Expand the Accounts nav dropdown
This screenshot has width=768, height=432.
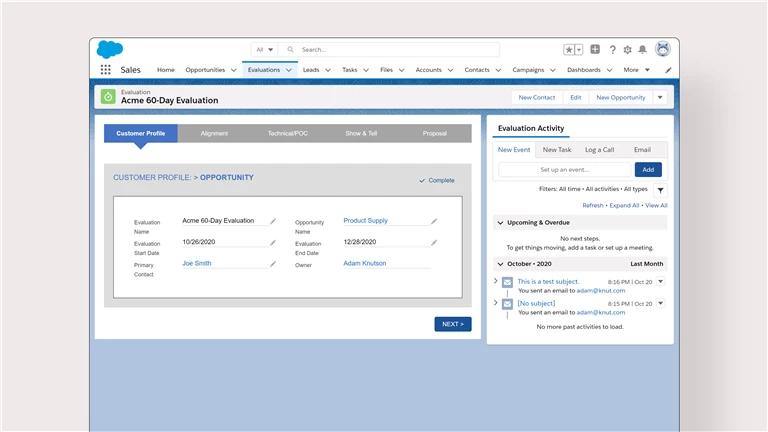[x=450, y=70]
